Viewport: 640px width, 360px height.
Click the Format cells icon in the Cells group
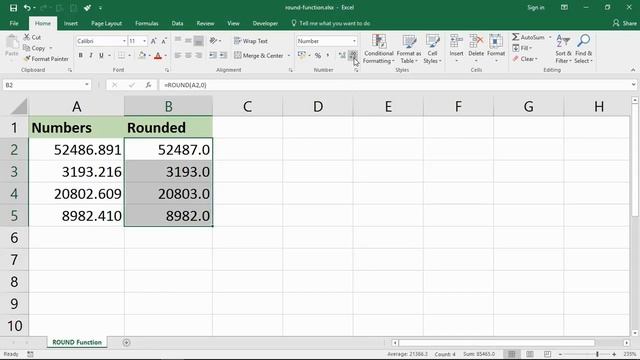point(496,42)
